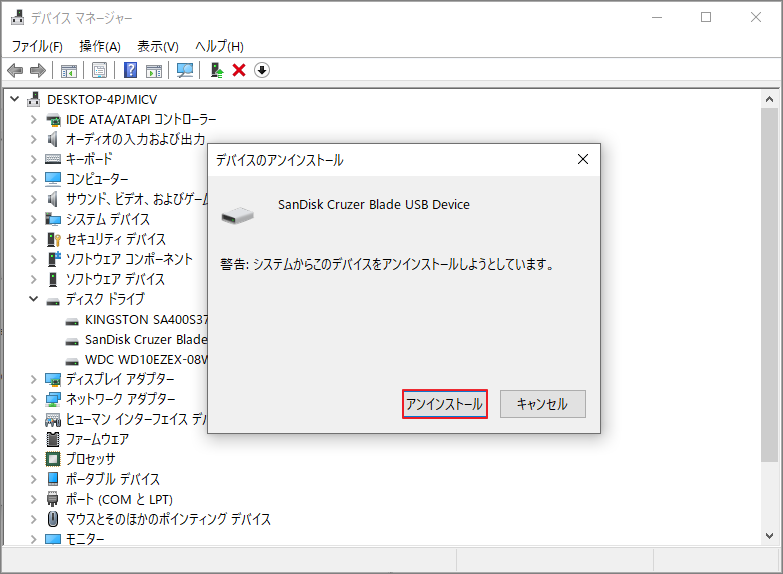Screen dimensions: 783x574
Task: Click the ディスプレイ アダプター icon
Action: pos(53,379)
